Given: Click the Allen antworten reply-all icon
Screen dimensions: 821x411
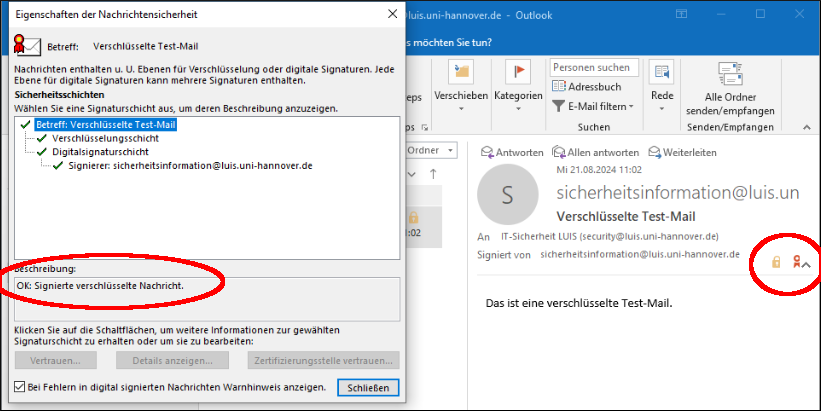Looking at the screenshot, I should pos(559,152).
